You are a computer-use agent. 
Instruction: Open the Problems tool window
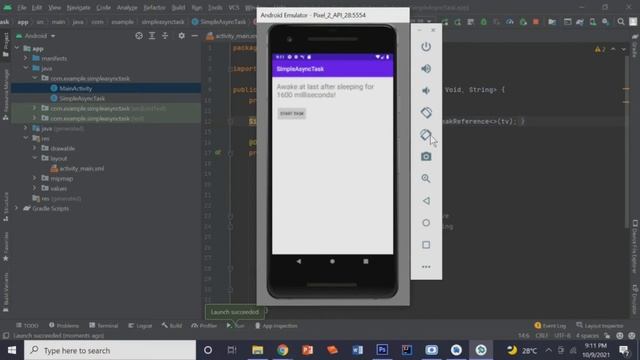tap(64, 325)
